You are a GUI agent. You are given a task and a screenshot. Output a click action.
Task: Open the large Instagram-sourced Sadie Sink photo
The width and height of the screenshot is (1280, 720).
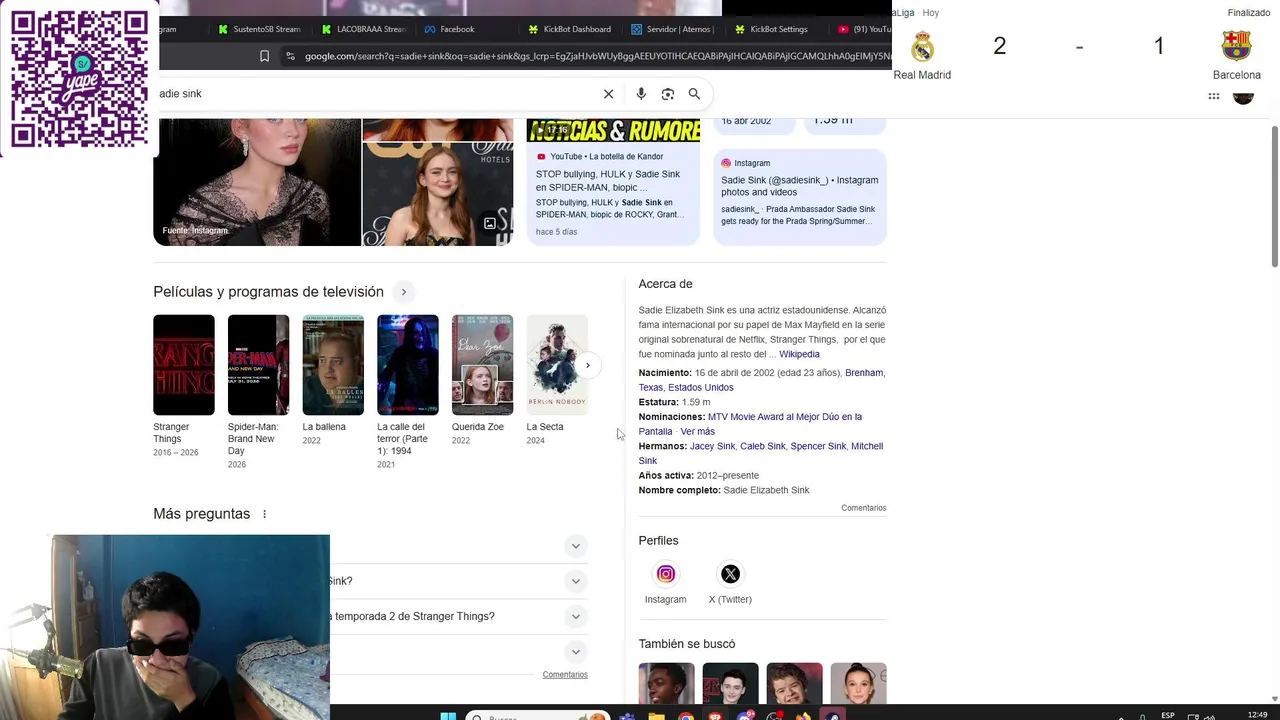(257, 182)
